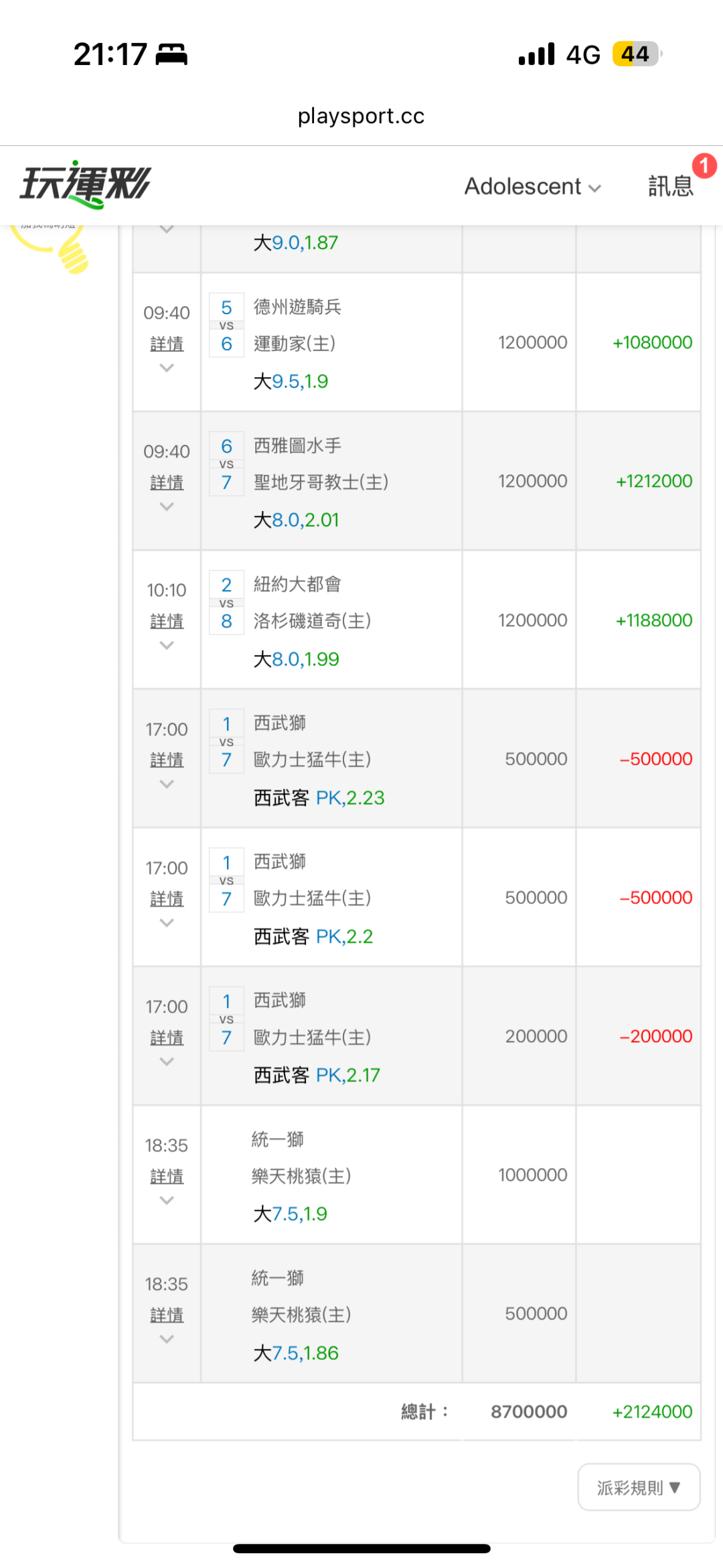The width and height of the screenshot is (723, 1568).
Task: Click the 5 vs 6 score box
Action: click(226, 326)
